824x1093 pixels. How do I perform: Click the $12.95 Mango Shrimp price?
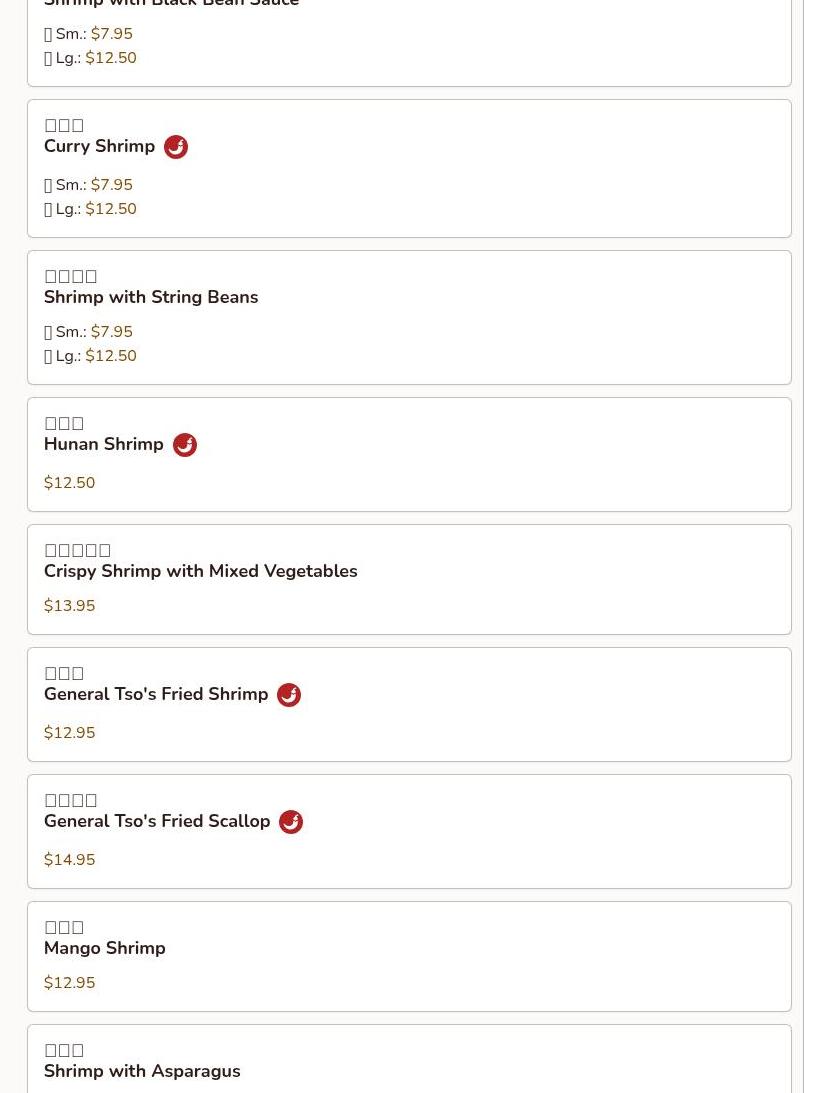(x=69, y=983)
